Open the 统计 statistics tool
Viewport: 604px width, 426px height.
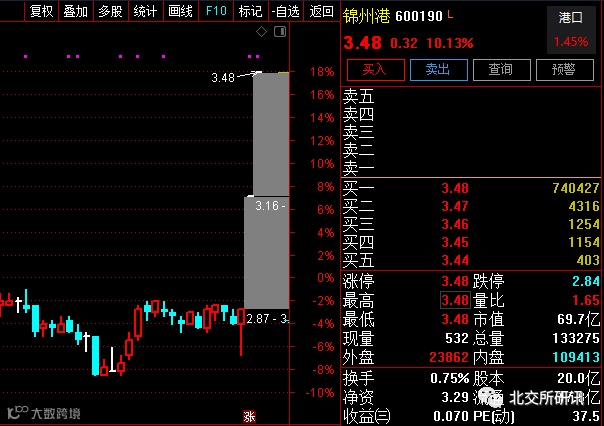(145, 11)
